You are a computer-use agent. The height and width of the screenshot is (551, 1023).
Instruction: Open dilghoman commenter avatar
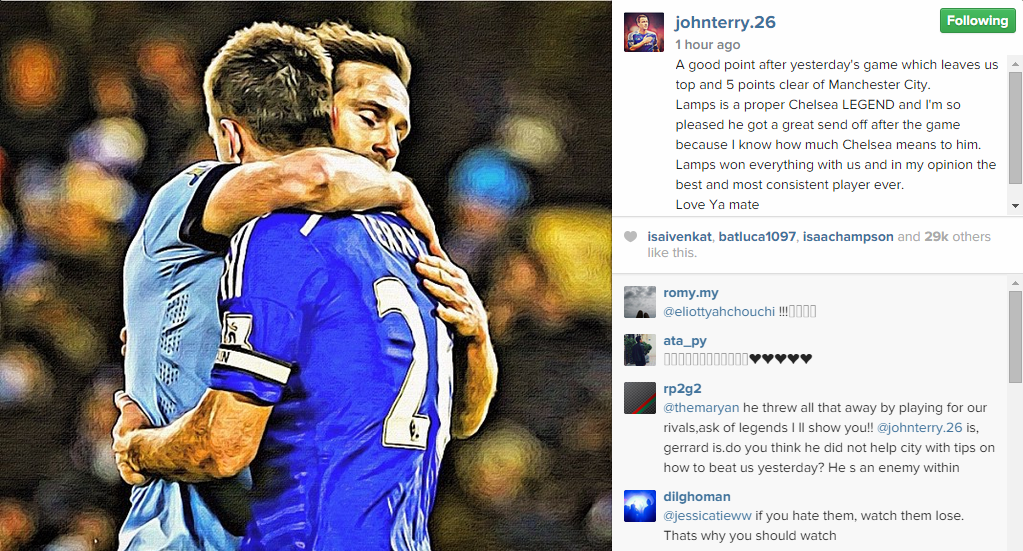coord(639,506)
